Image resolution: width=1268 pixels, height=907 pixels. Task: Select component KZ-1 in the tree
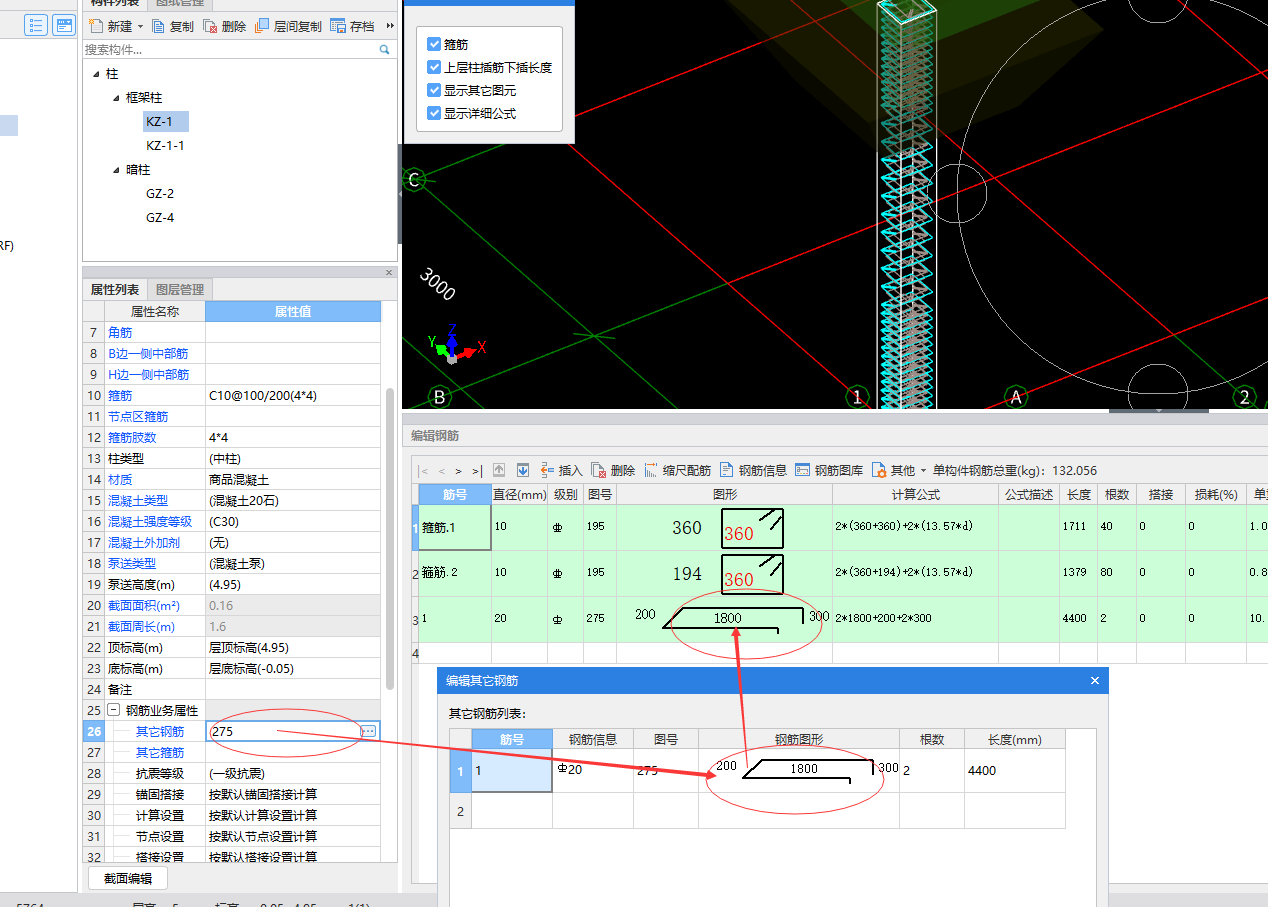[160, 122]
